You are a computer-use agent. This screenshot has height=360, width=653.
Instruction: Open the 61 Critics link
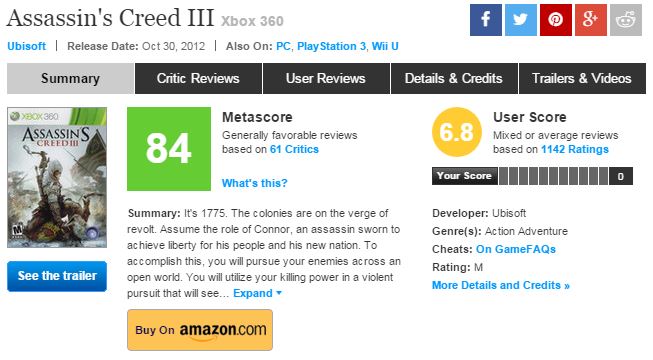[294, 149]
